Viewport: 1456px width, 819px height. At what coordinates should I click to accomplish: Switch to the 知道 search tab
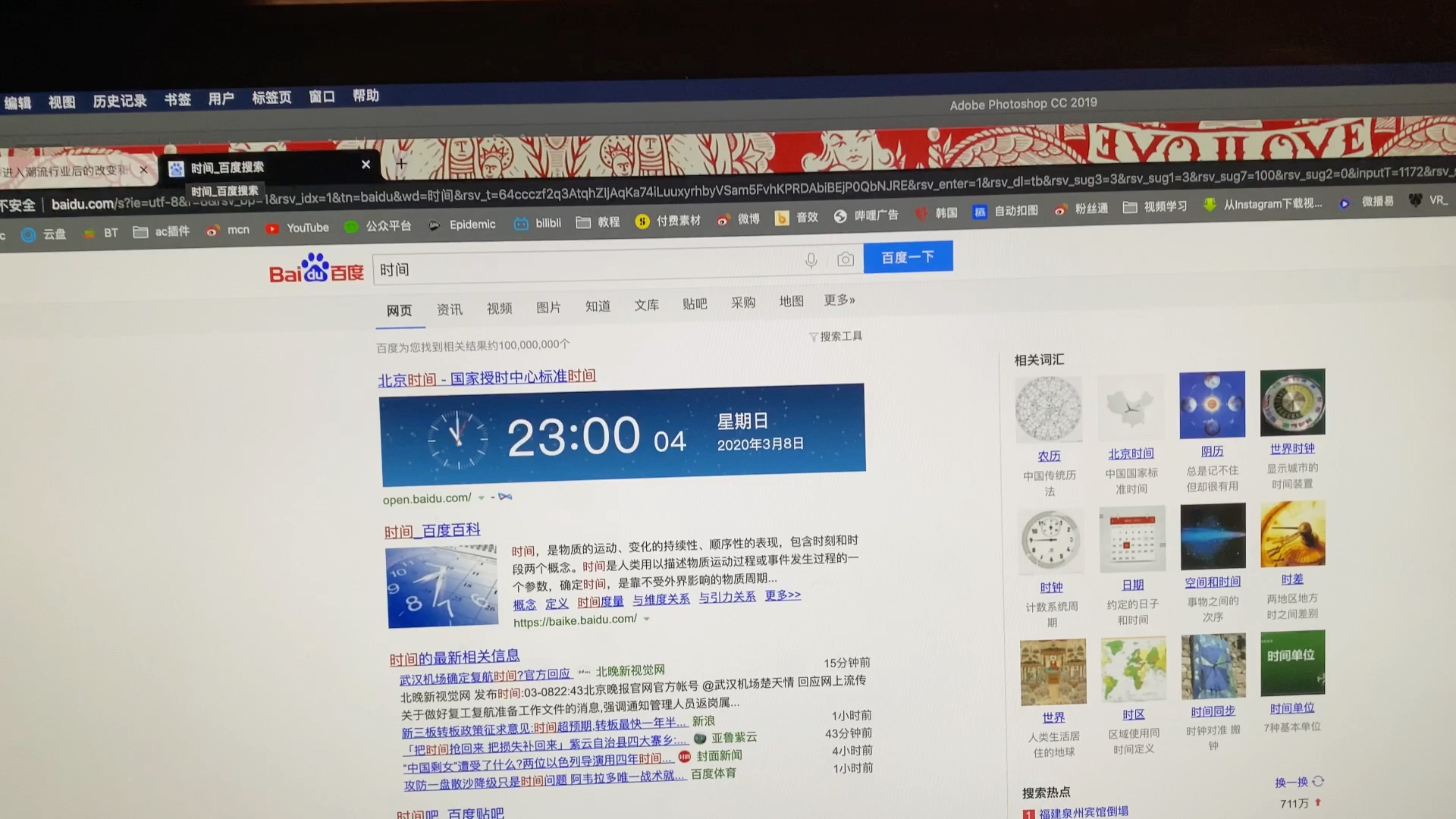pyautogui.click(x=598, y=306)
